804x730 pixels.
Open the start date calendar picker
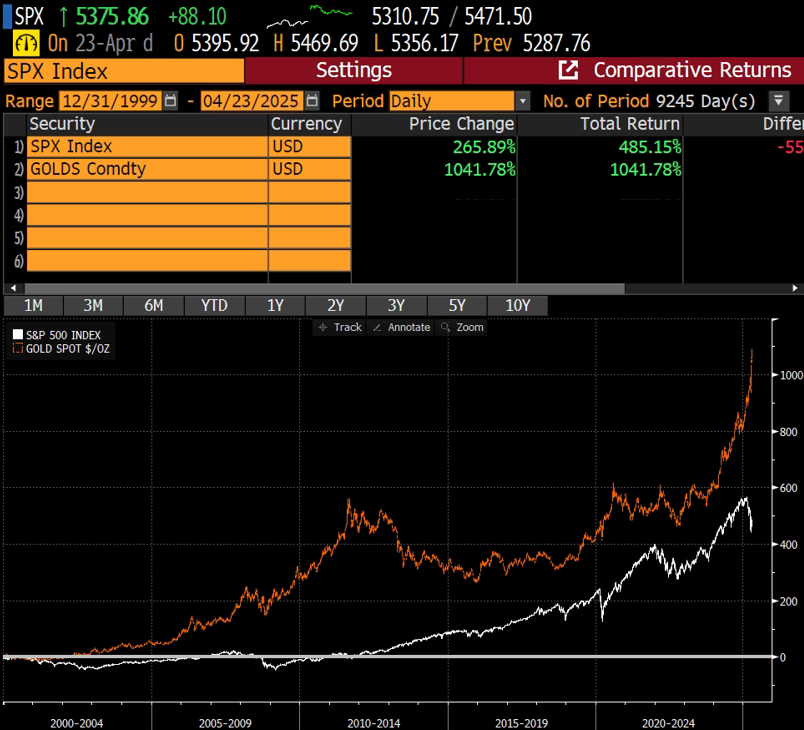(x=170, y=101)
